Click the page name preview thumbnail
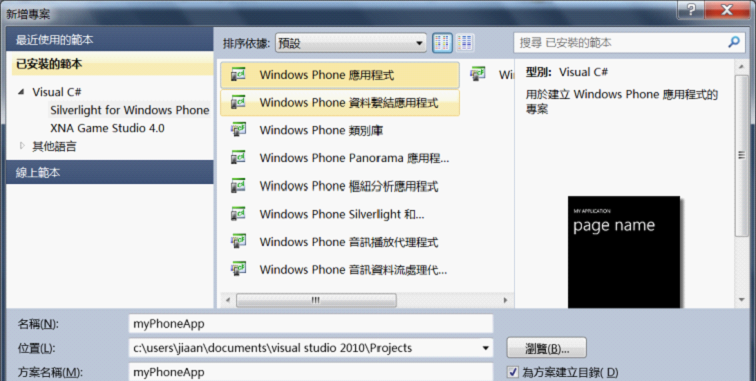Image resolution: width=756 pixels, height=381 pixels. click(624, 252)
